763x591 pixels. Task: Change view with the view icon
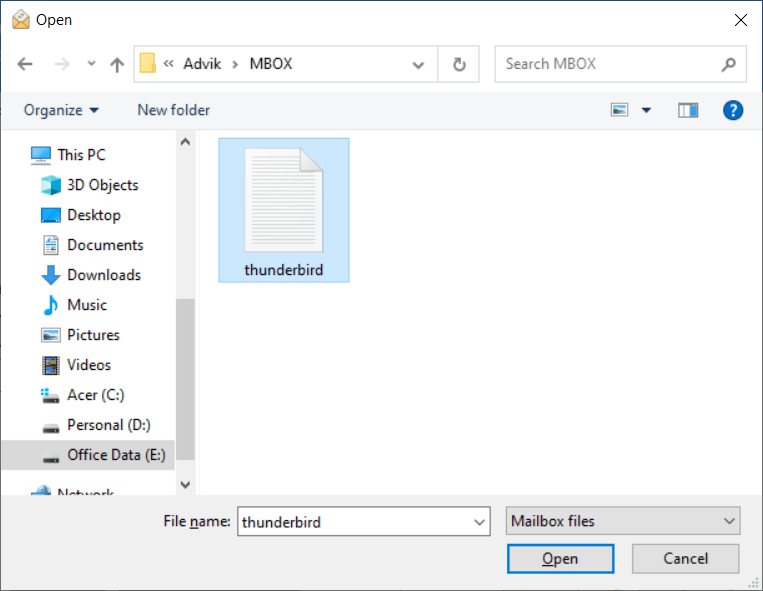619,110
